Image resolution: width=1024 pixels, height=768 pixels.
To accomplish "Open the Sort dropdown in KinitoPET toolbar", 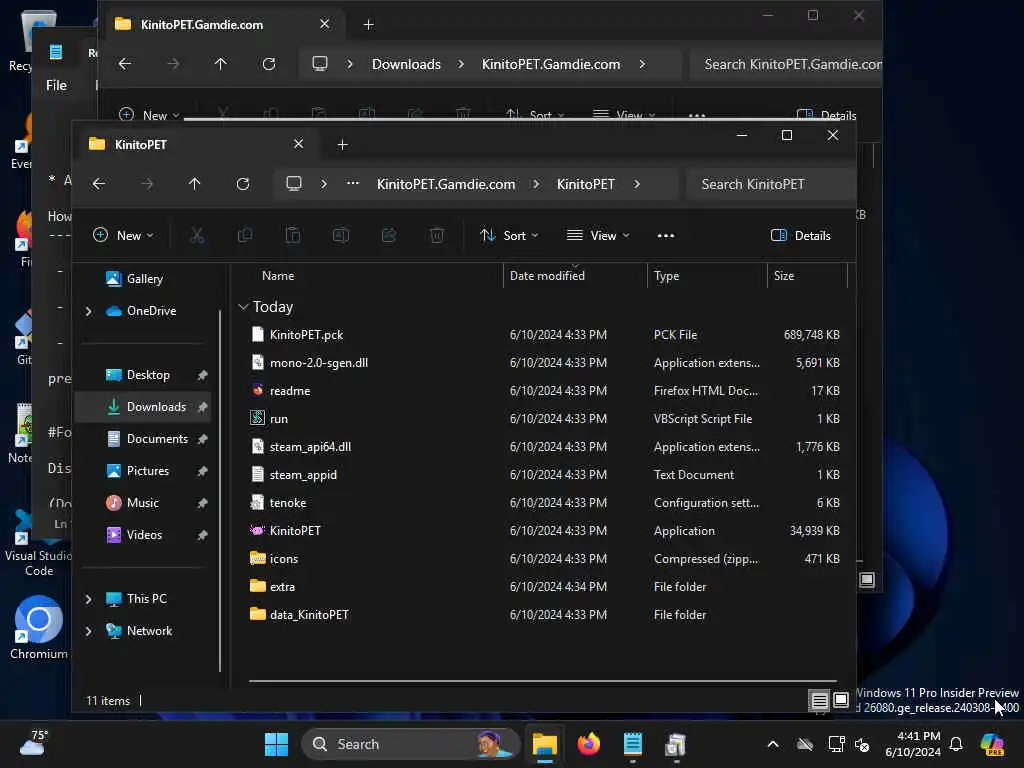I will (x=509, y=236).
